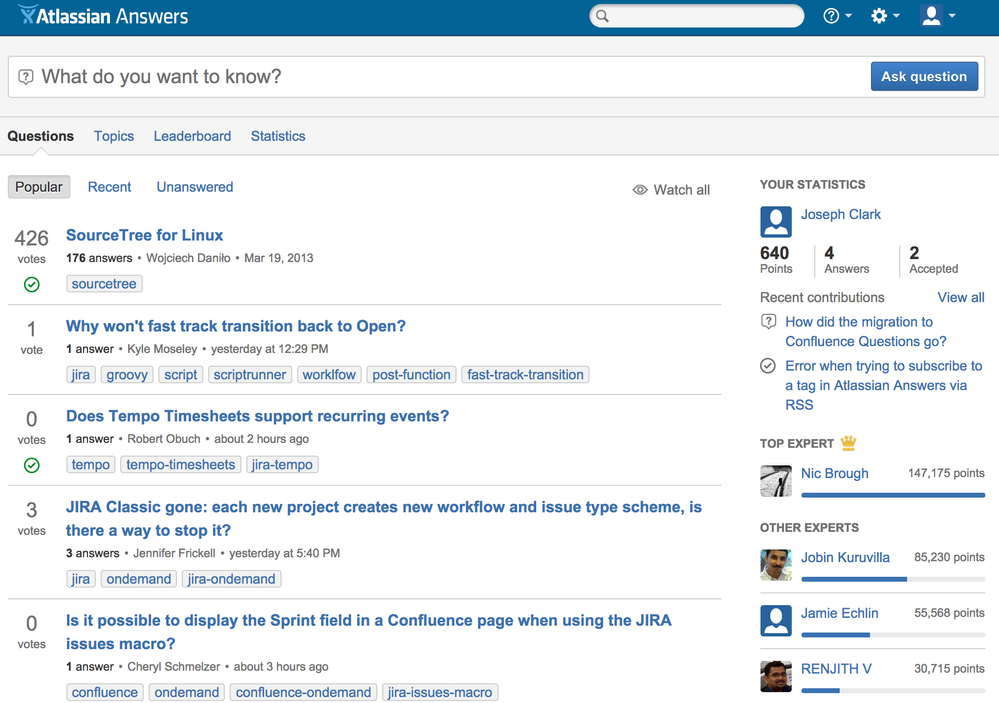Image resolution: width=999 pixels, height=703 pixels.
Task: Click Jamie Echlin's points progress bar
Action: (893, 635)
